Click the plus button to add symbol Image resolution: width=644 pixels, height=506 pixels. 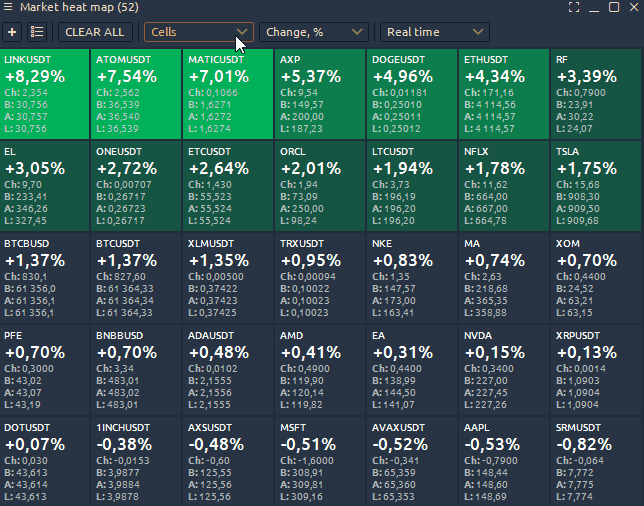coord(12,32)
